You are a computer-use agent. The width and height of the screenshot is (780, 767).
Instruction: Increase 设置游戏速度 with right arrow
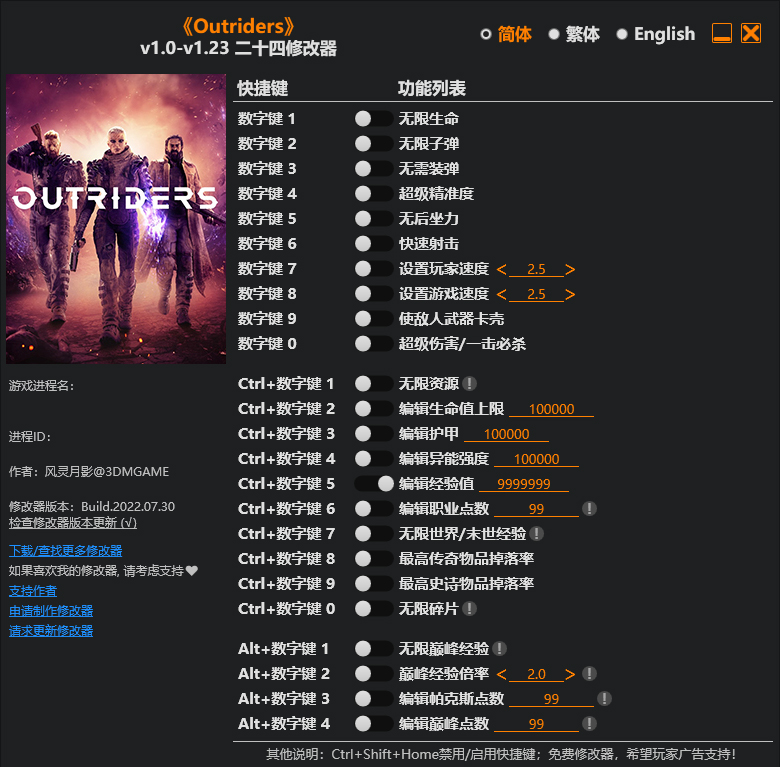point(570,294)
